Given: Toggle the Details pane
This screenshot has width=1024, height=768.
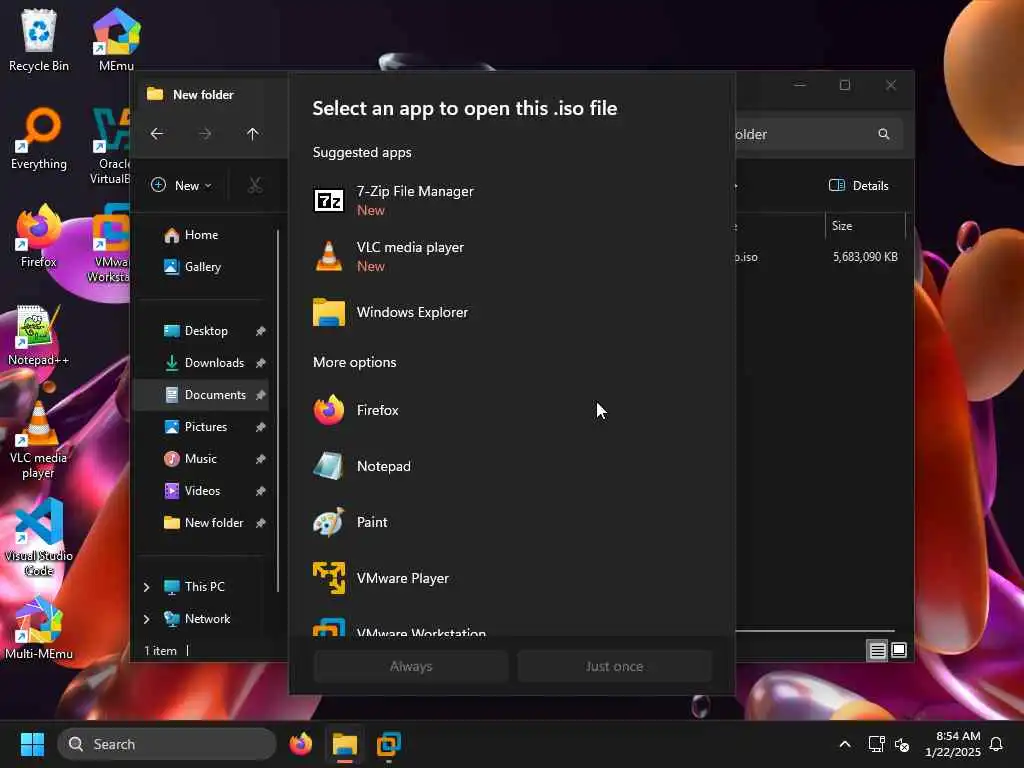Looking at the screenshot, I should pos(859,185).
